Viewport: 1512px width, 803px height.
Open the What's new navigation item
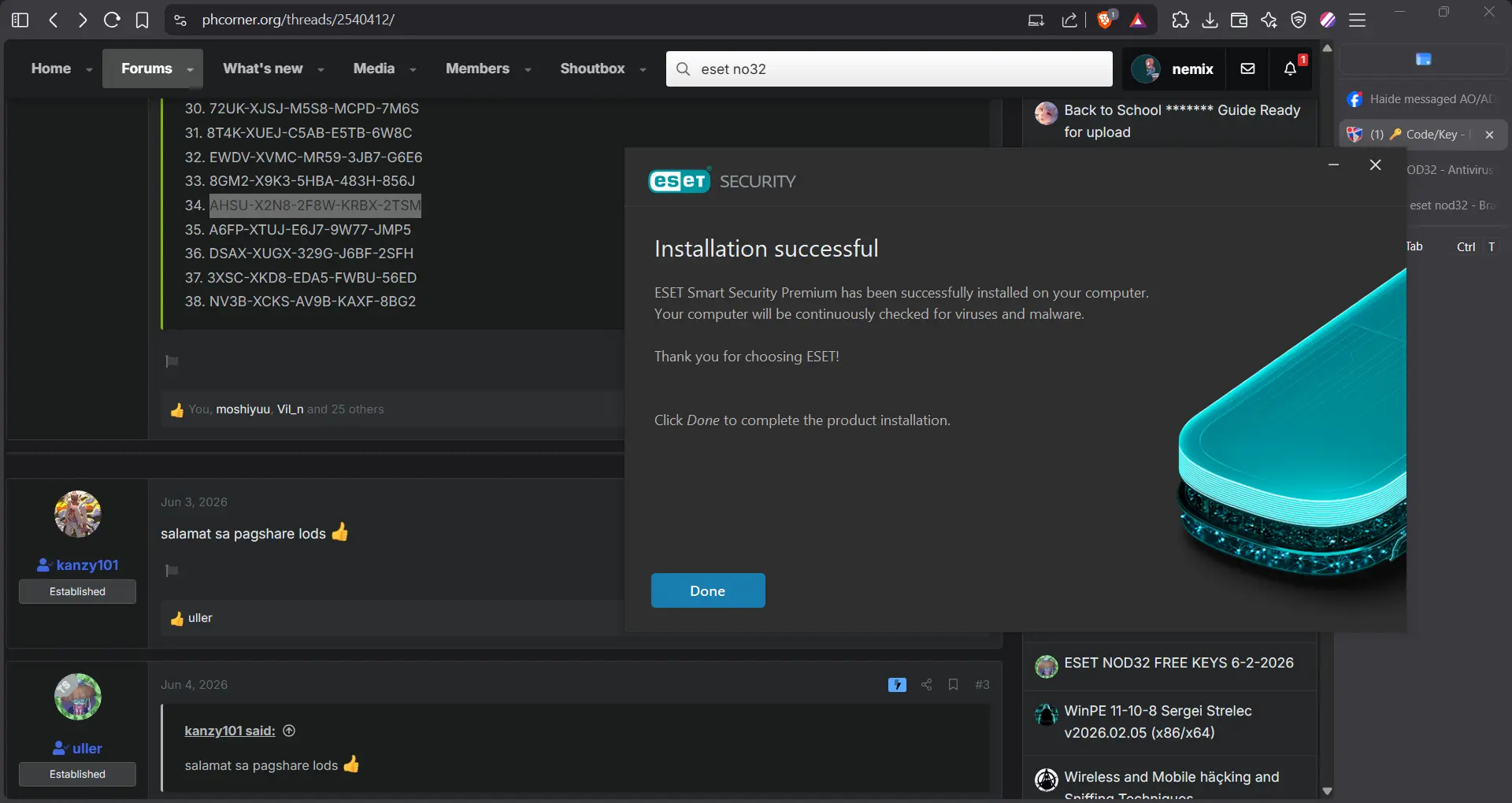click(x=263, y=68)
